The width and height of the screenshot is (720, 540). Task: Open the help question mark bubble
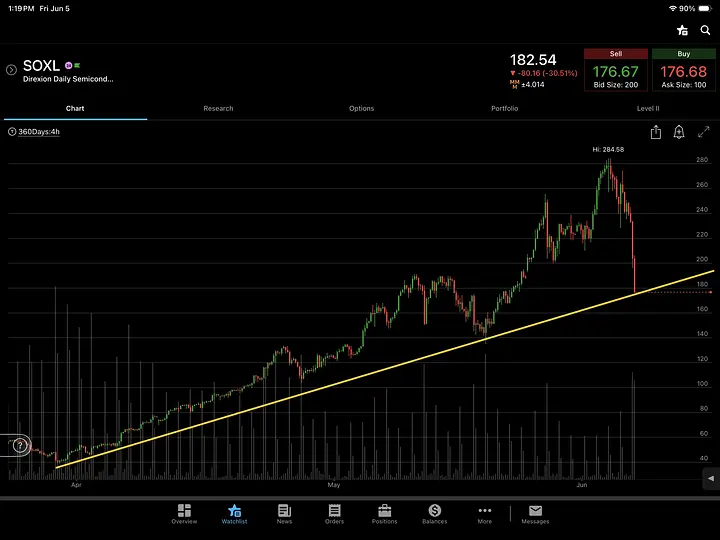[x=20, y=445]
